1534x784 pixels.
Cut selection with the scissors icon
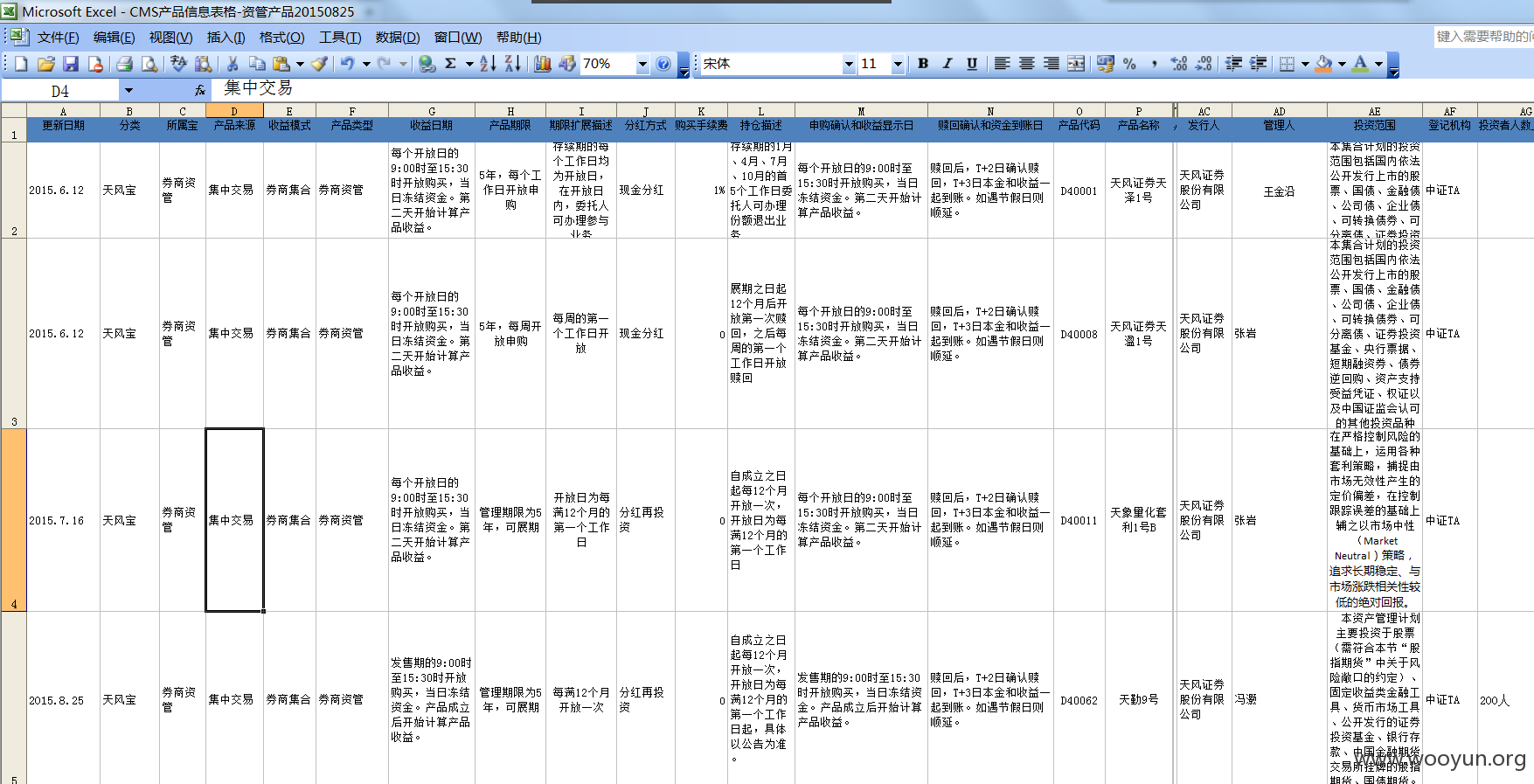(233, 64)
